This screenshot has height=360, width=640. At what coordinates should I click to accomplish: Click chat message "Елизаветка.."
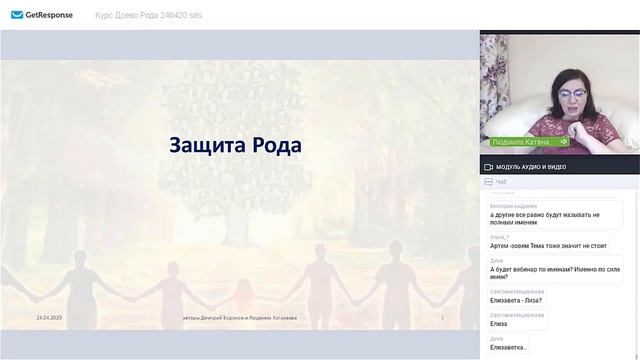508,347
